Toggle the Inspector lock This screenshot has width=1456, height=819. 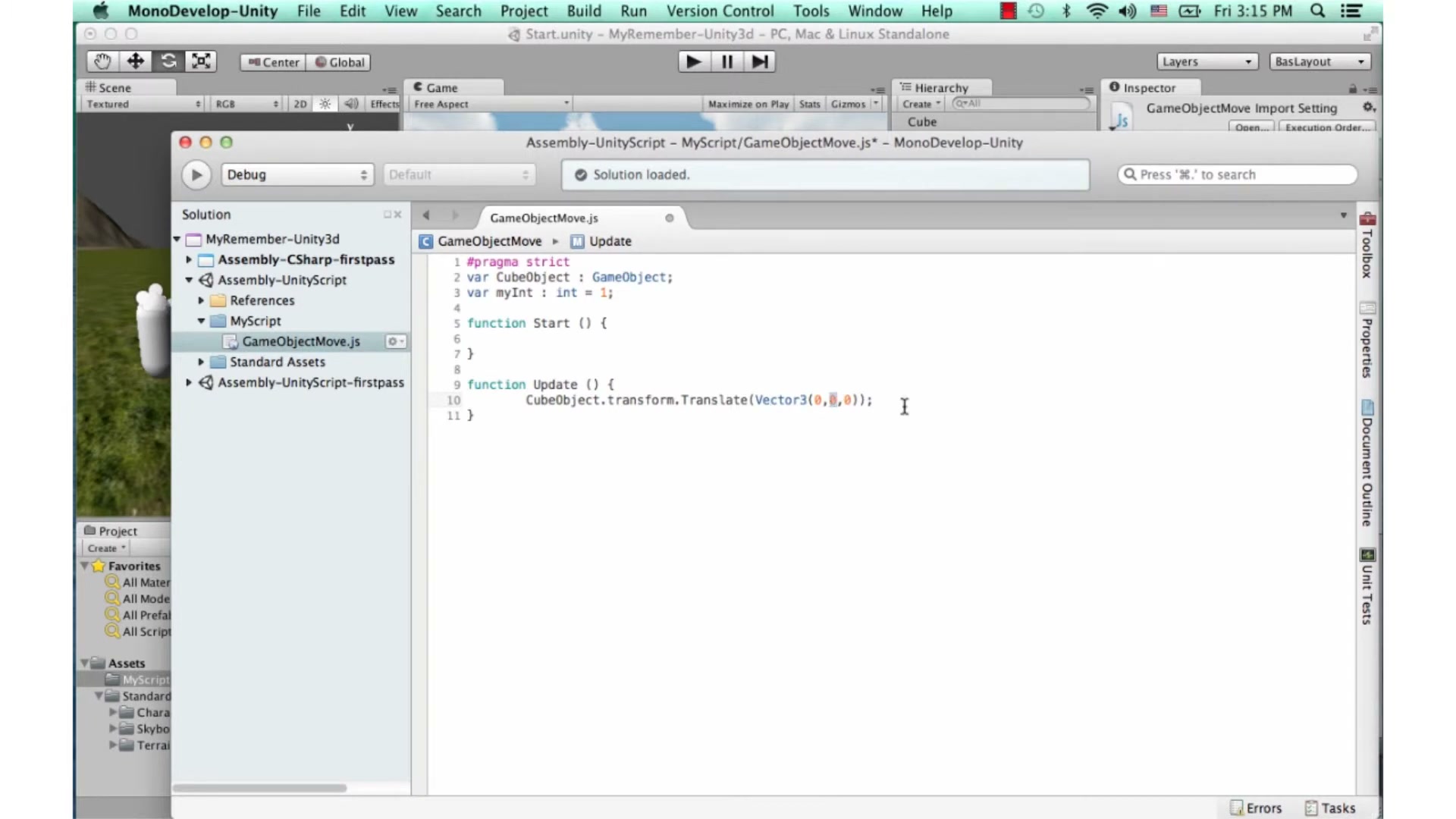(1352, 89)
